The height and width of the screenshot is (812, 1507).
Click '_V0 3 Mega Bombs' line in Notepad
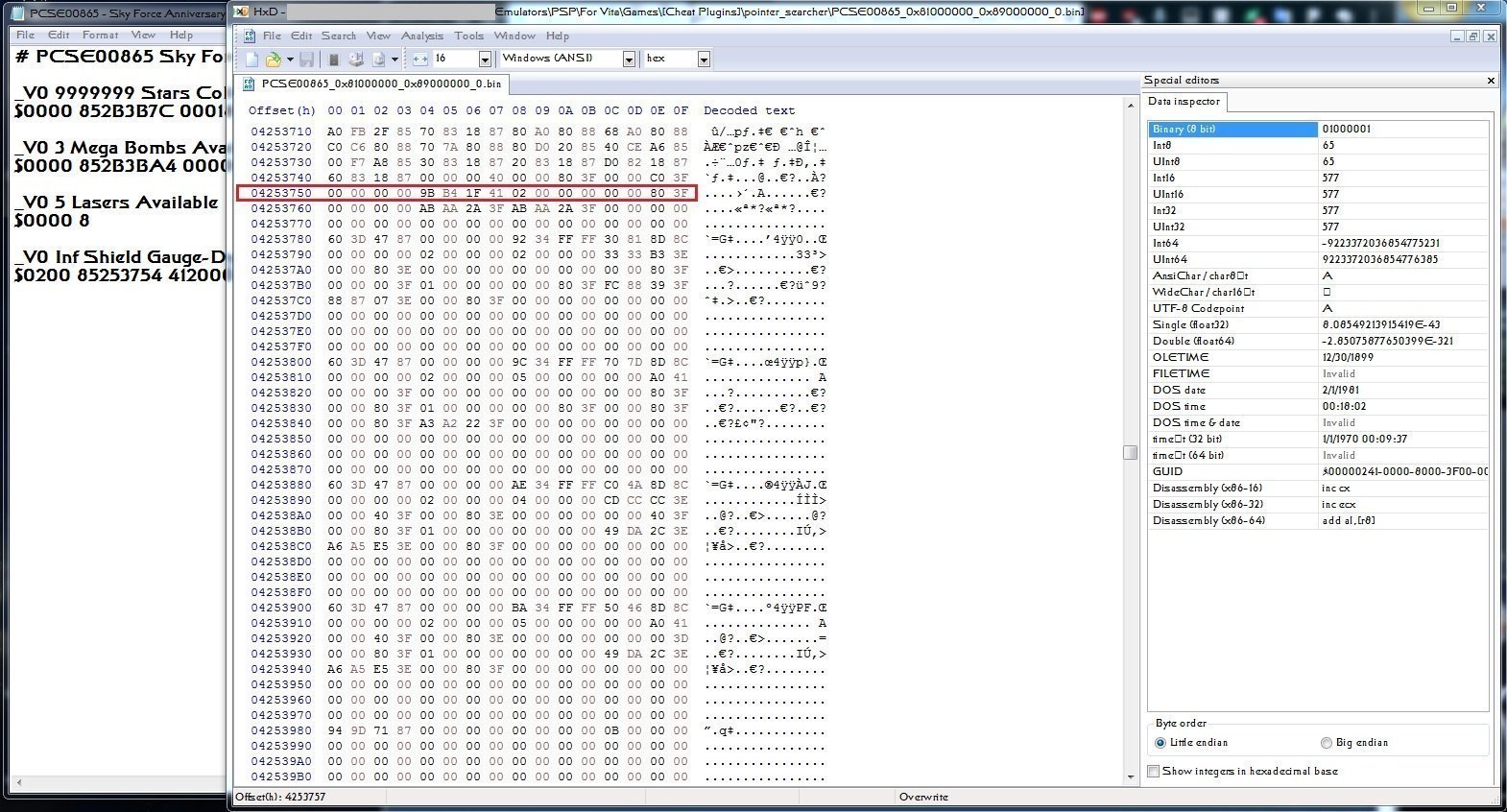click(x=120, y=148)
